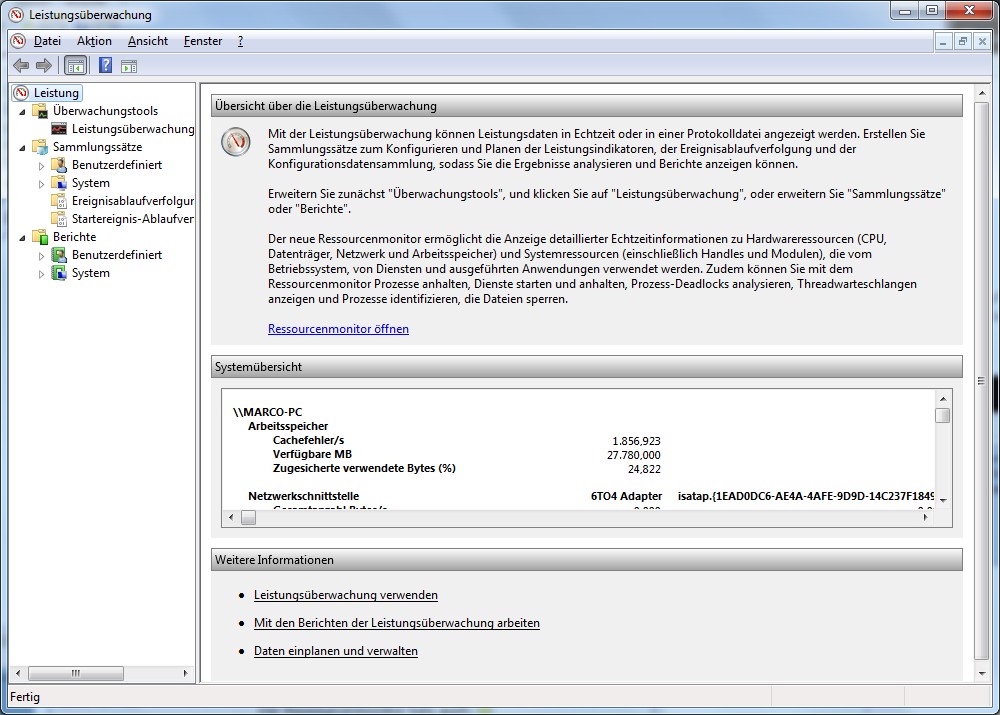Click the main pane scroll-up arrow
This screenshot has width=1000, height=715.
[982, 93]
